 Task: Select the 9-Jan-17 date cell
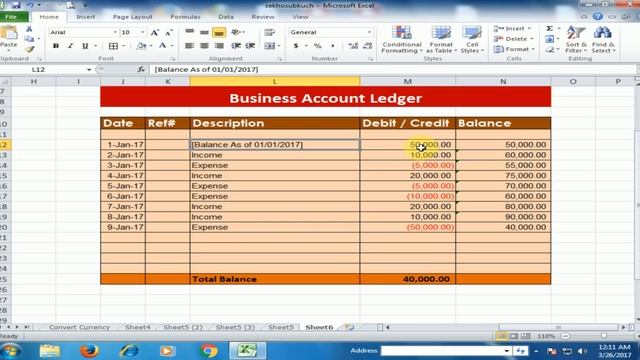[123, 227]
